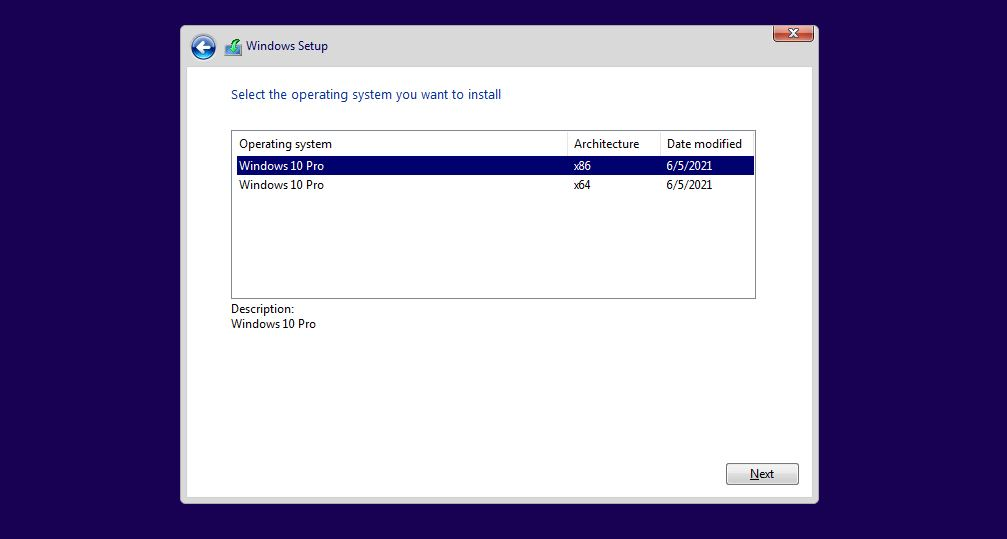Click the Date modified column header

(x=707, y=144)
